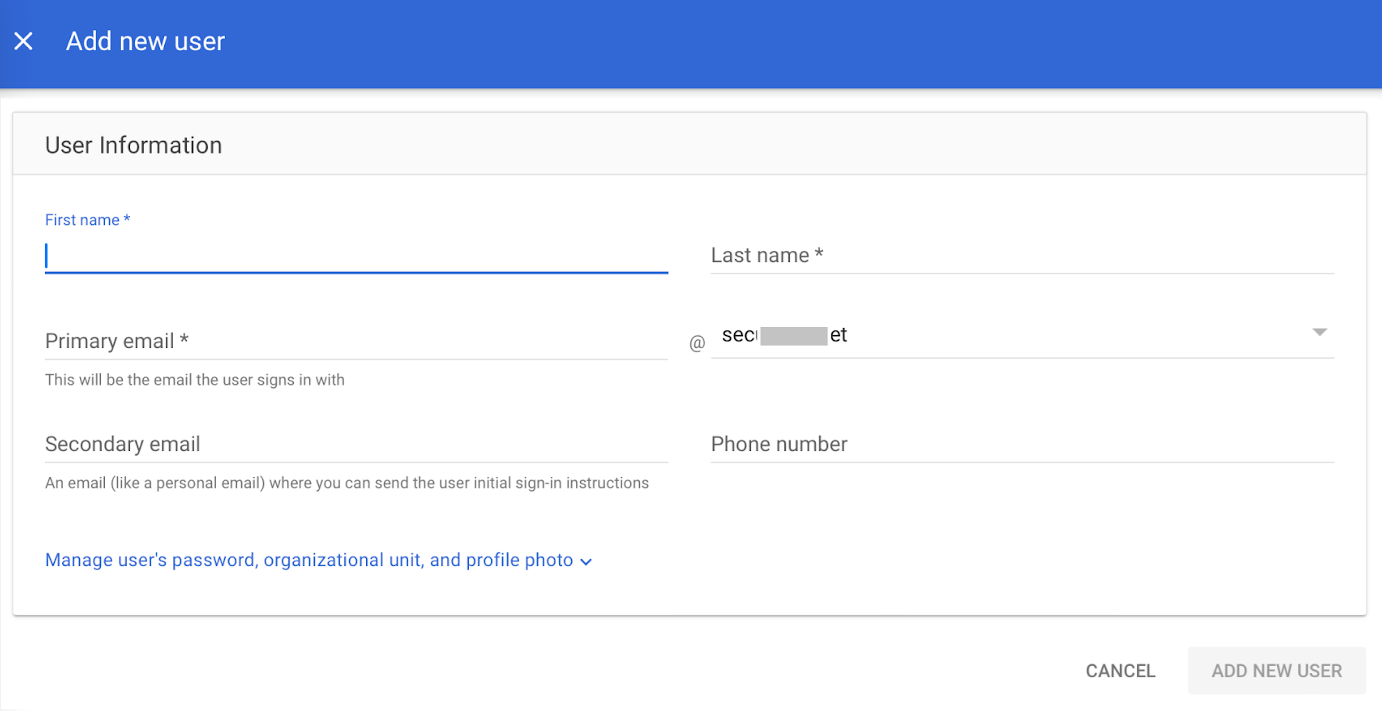This screenshot has height=711, width=1382.
Task: Click the sign-in email helper text
Action: coord(195,380)
